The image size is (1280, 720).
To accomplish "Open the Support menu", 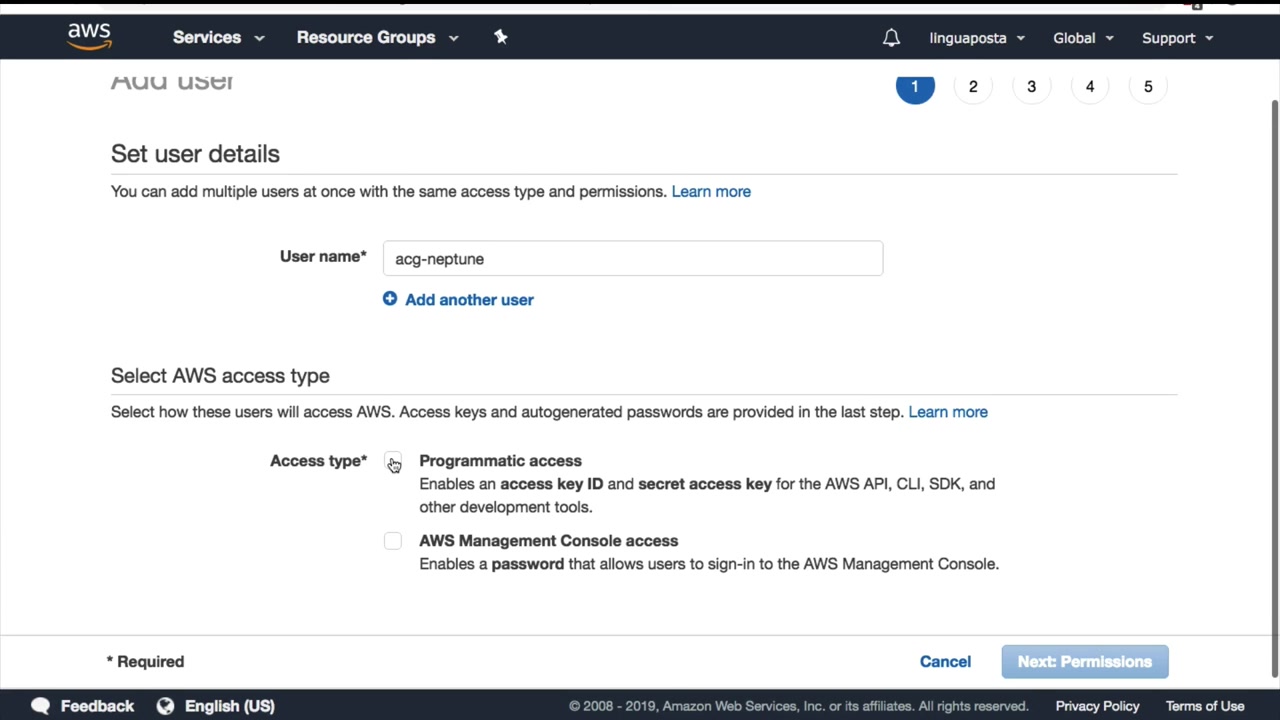I will coord(1177,38).
